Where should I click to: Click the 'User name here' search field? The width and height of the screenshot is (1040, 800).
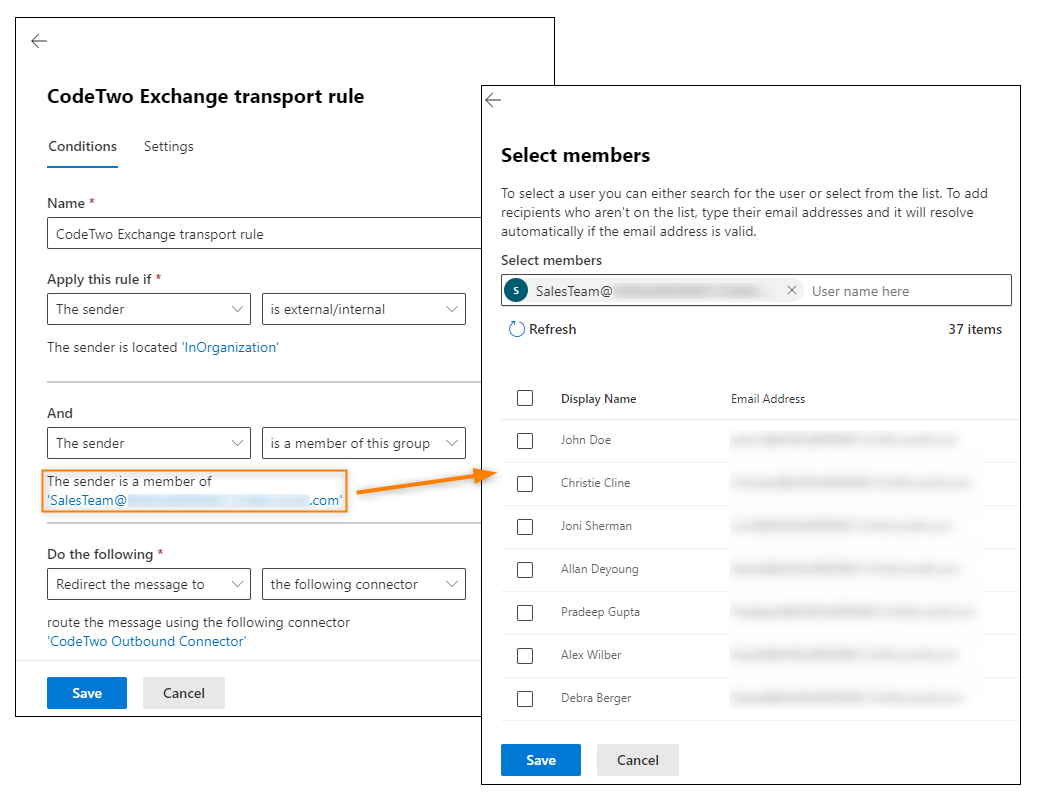tap(907, 291)
